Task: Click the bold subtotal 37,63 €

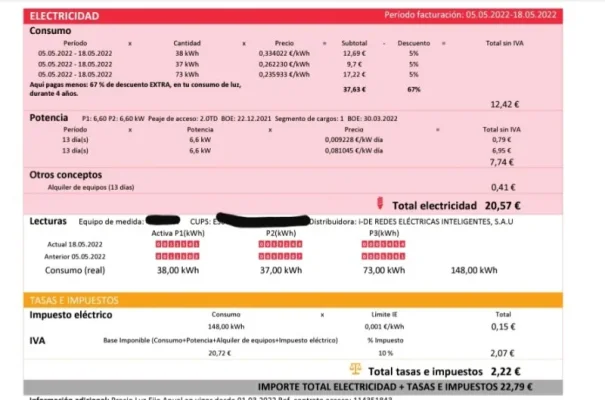Action: click(x=354, y=89)
